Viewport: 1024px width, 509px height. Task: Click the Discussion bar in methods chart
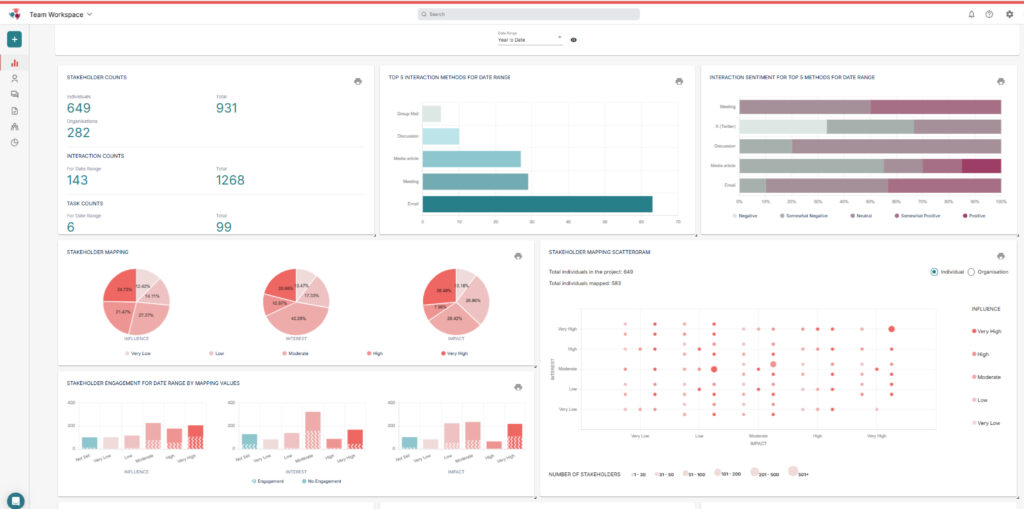[441, 136]
